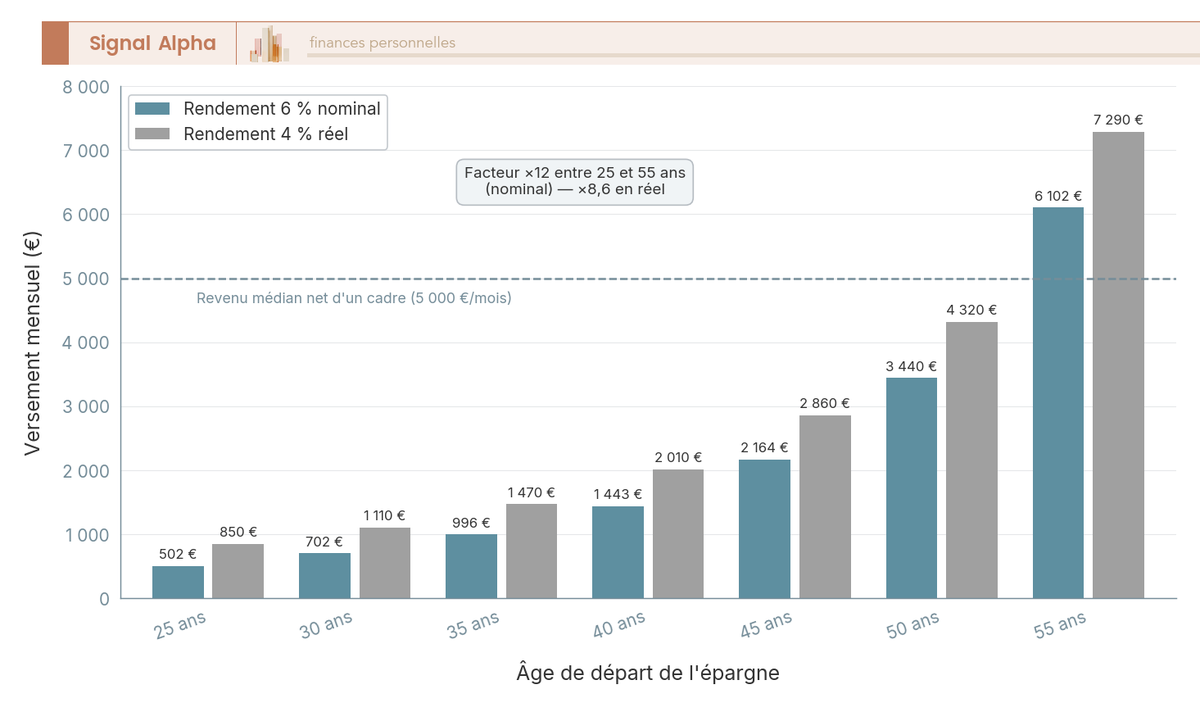Click the gray bar labeled 1 110 €

pyautogui.click(x=385, y=563)
